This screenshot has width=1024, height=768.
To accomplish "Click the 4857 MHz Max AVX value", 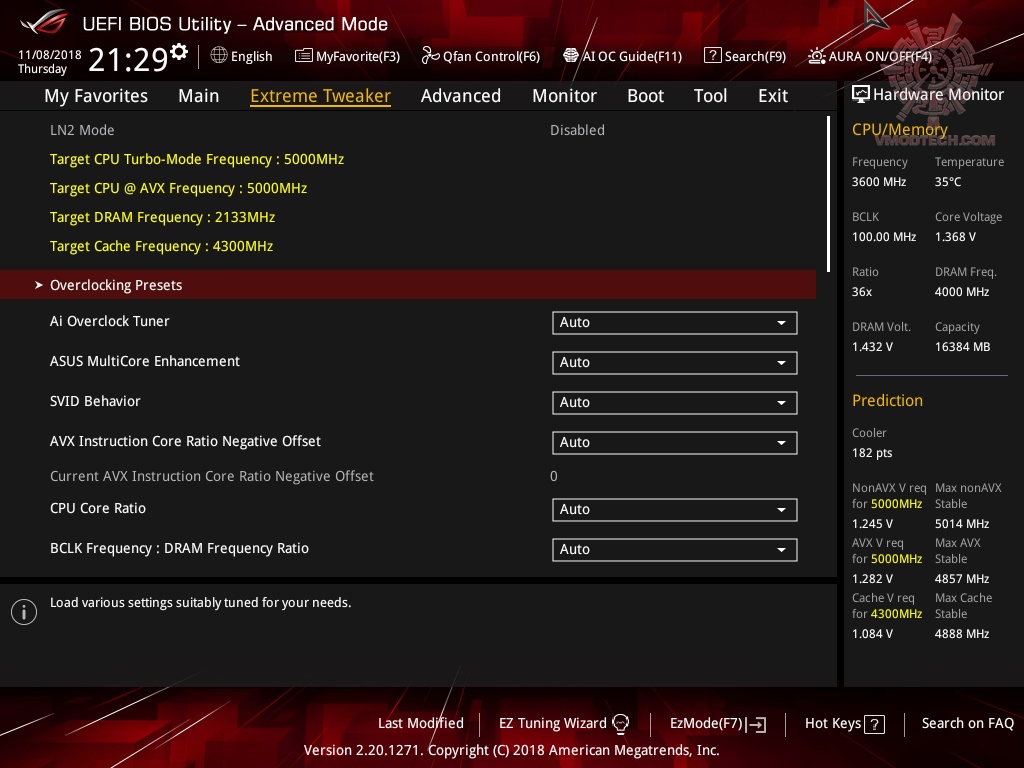I will [962, 578].
